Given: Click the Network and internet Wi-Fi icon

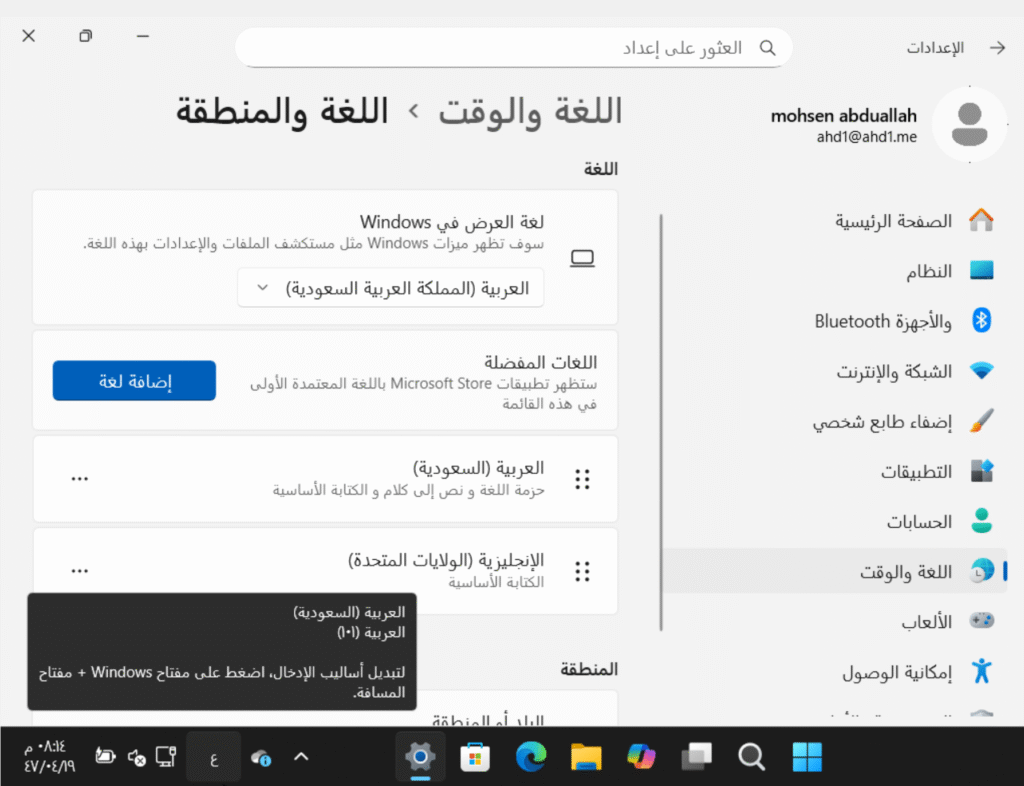Looking at the screenshot, I should 982,371.
